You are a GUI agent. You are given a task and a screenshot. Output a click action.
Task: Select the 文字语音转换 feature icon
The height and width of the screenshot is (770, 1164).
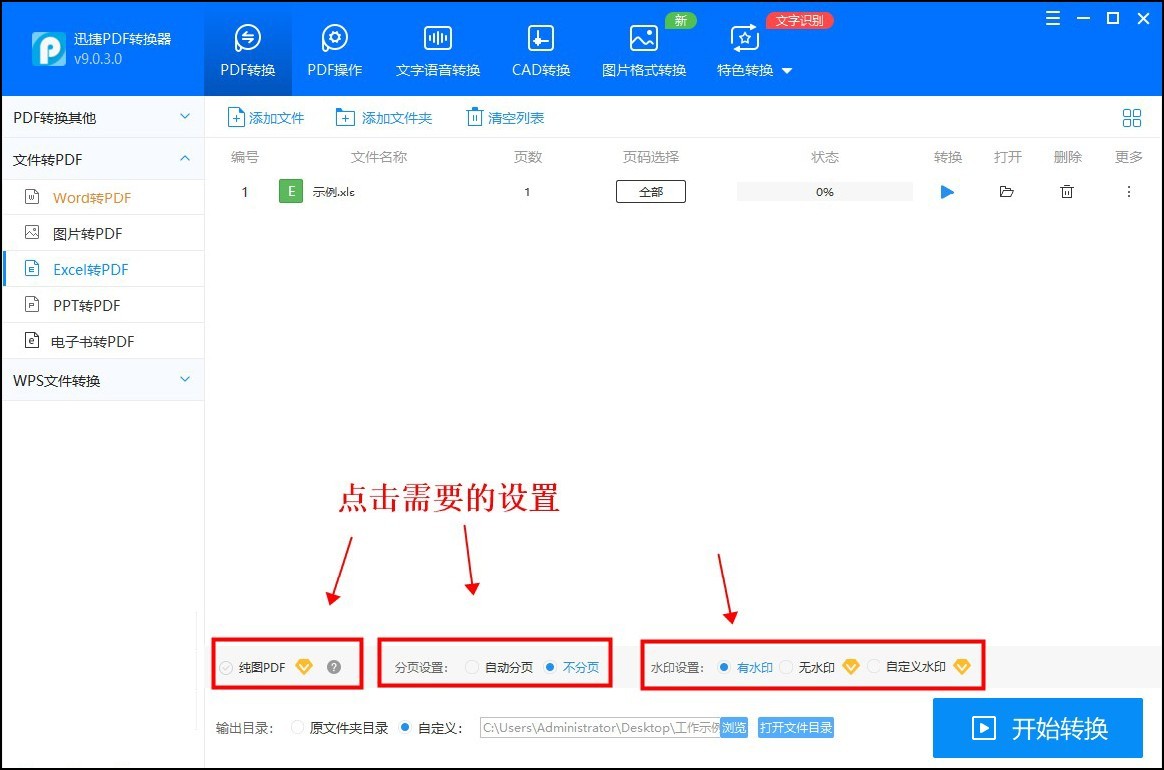[x=437, y=48]
